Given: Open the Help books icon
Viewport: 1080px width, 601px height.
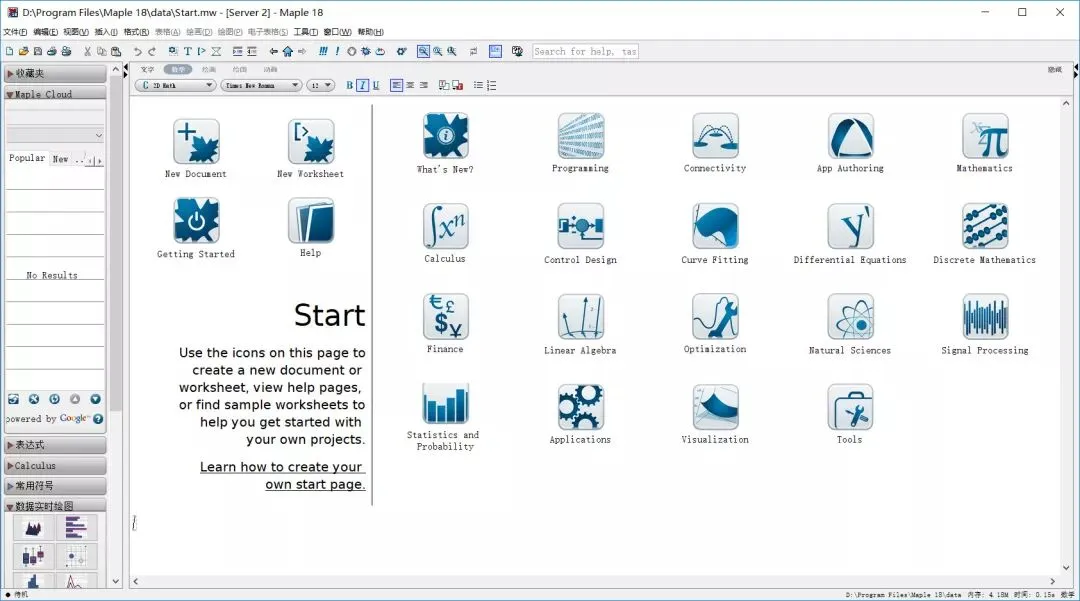Looking at the screenshot, I should point(311,220).
